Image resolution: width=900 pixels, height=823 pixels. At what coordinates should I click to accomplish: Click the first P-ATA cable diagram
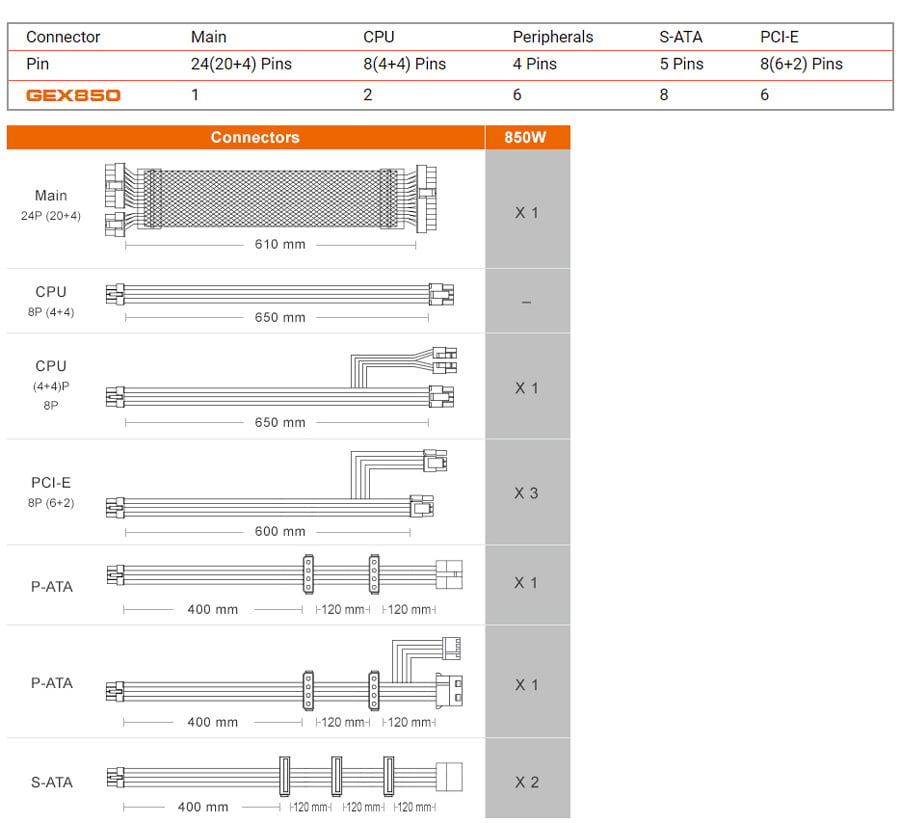(x=284, y=574)
